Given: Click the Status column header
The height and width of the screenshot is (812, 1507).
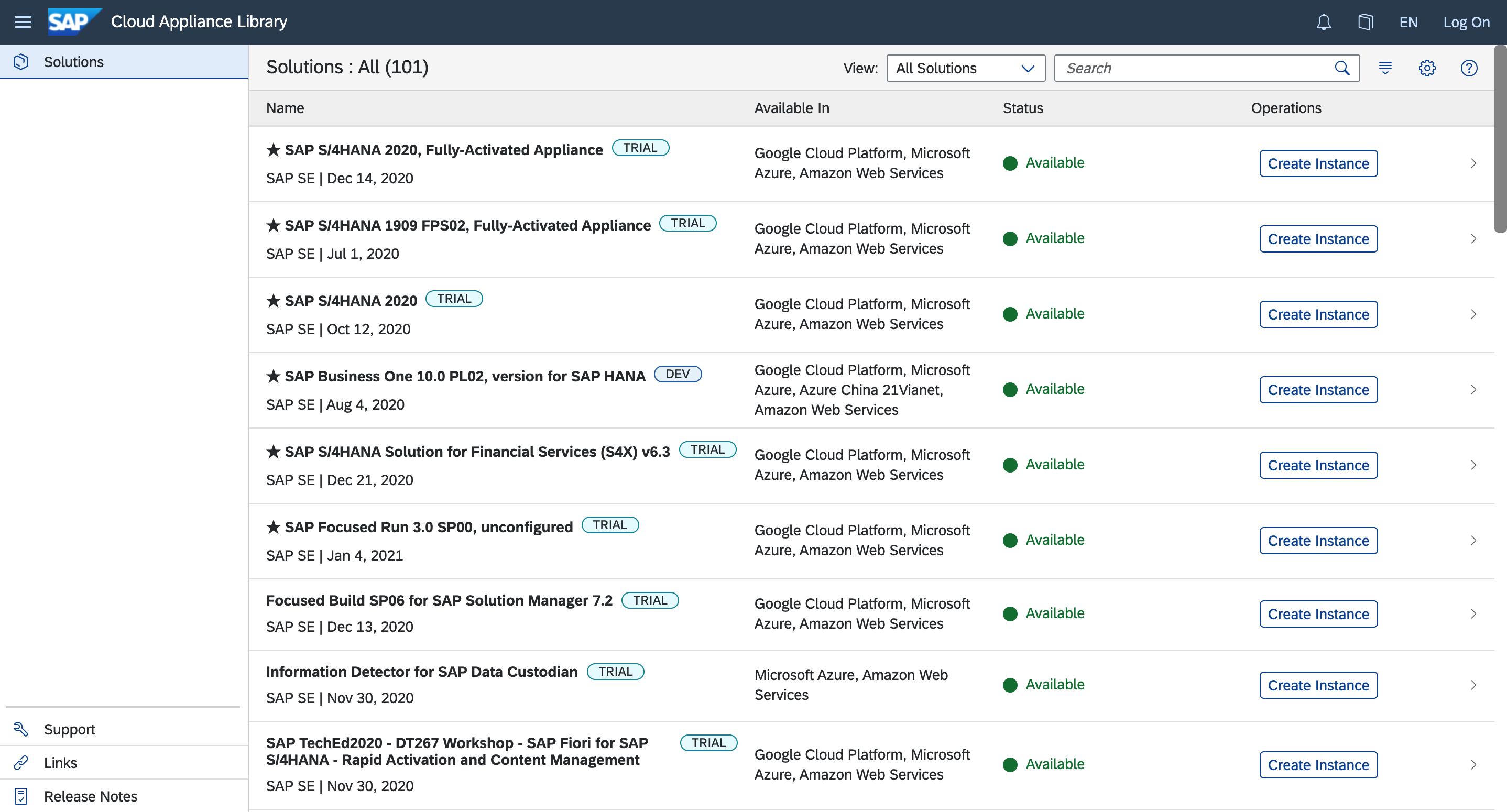Looking at the screenshot, I should 1023,108.
